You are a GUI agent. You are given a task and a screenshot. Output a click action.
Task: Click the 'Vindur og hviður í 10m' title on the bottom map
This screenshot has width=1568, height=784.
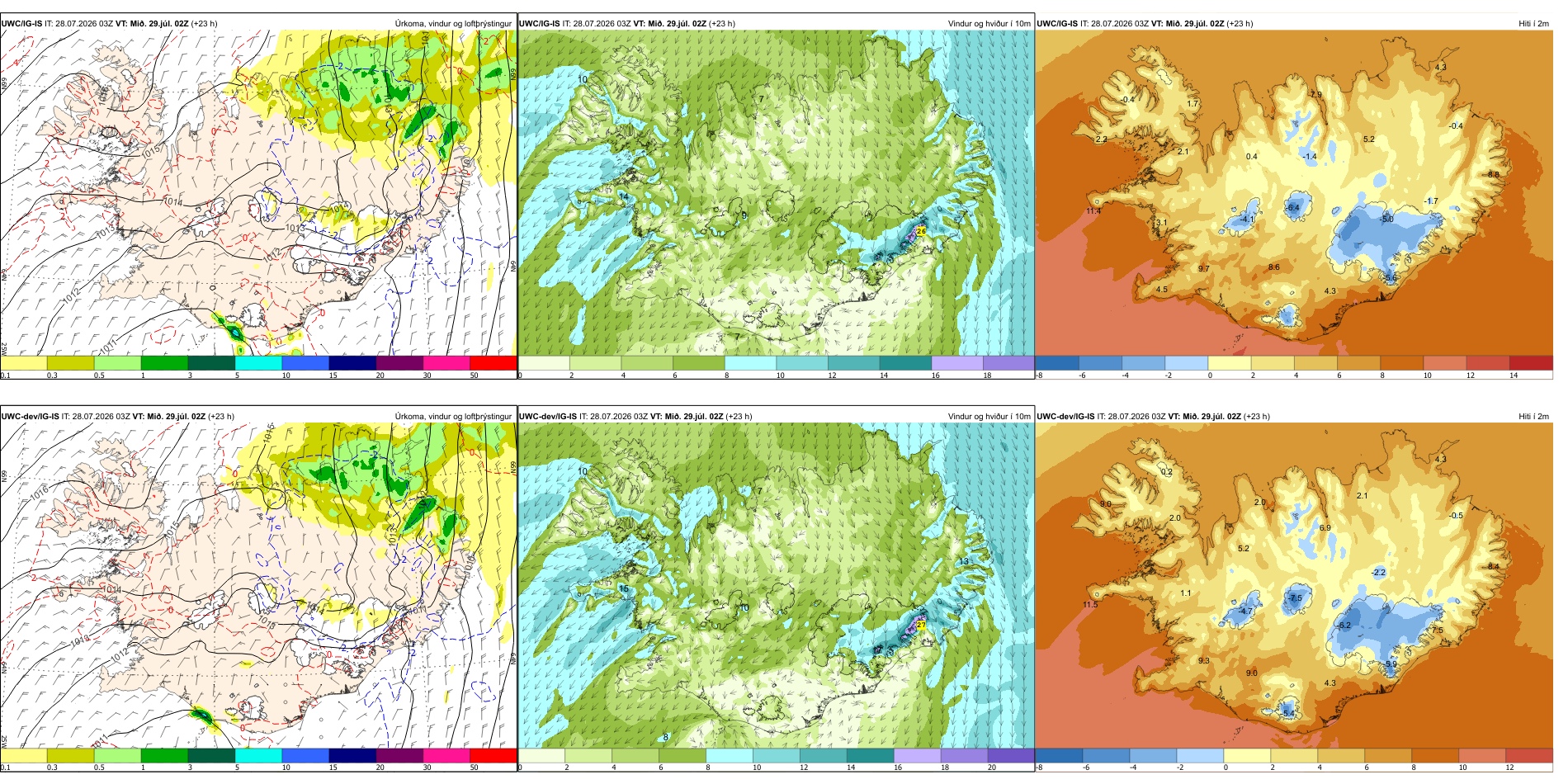tap(989, 417)
